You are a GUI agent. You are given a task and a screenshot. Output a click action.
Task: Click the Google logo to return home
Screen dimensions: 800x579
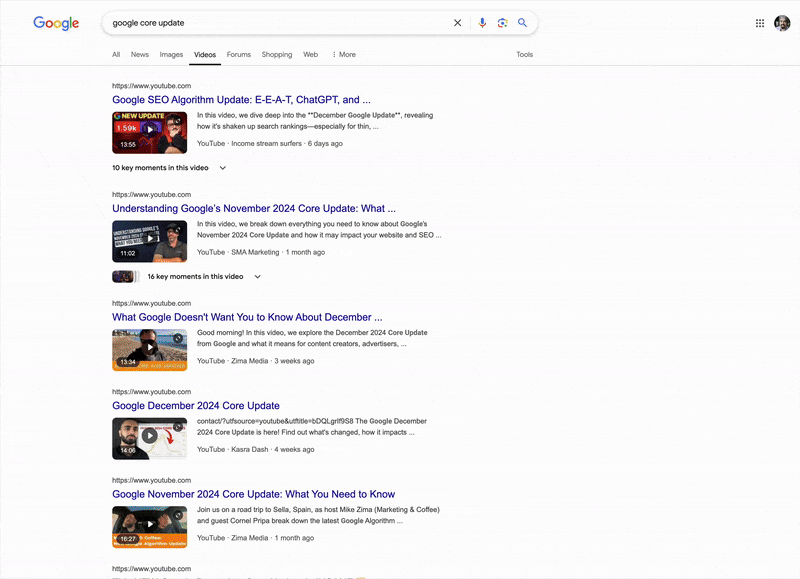pyautogui.click(x=55, y=23)
